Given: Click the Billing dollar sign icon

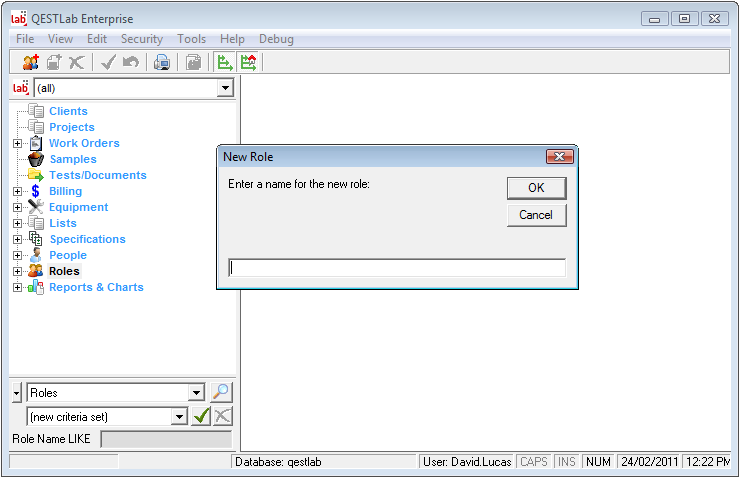Looking at the screenshot, I should point(36,191).
